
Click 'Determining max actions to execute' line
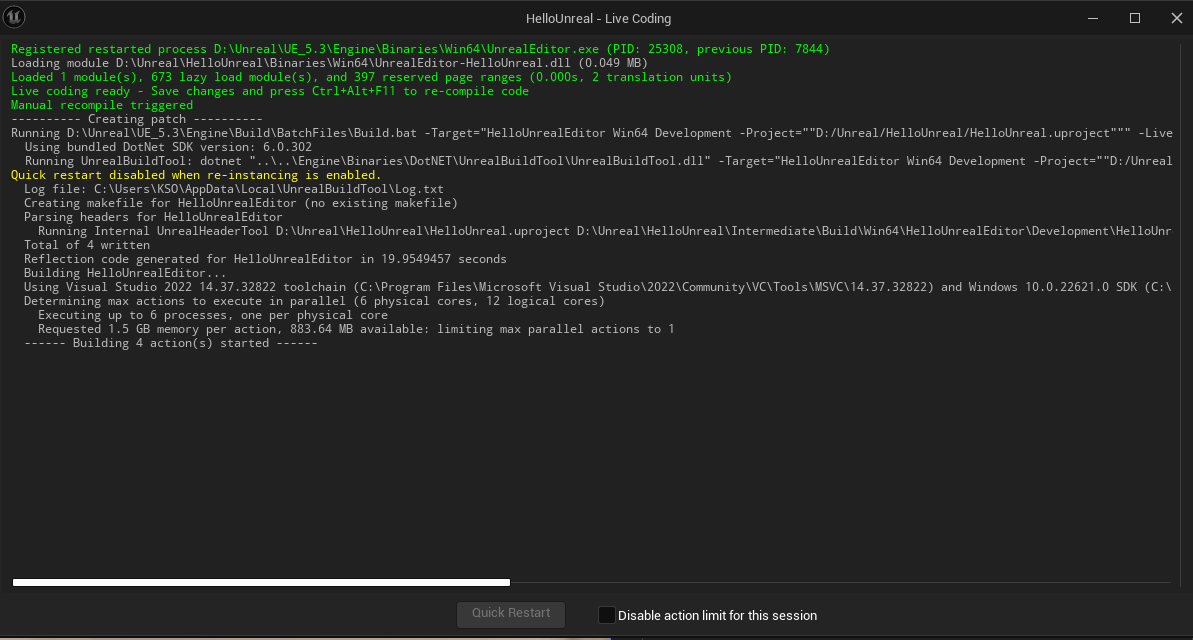click(x=314, y=301)
